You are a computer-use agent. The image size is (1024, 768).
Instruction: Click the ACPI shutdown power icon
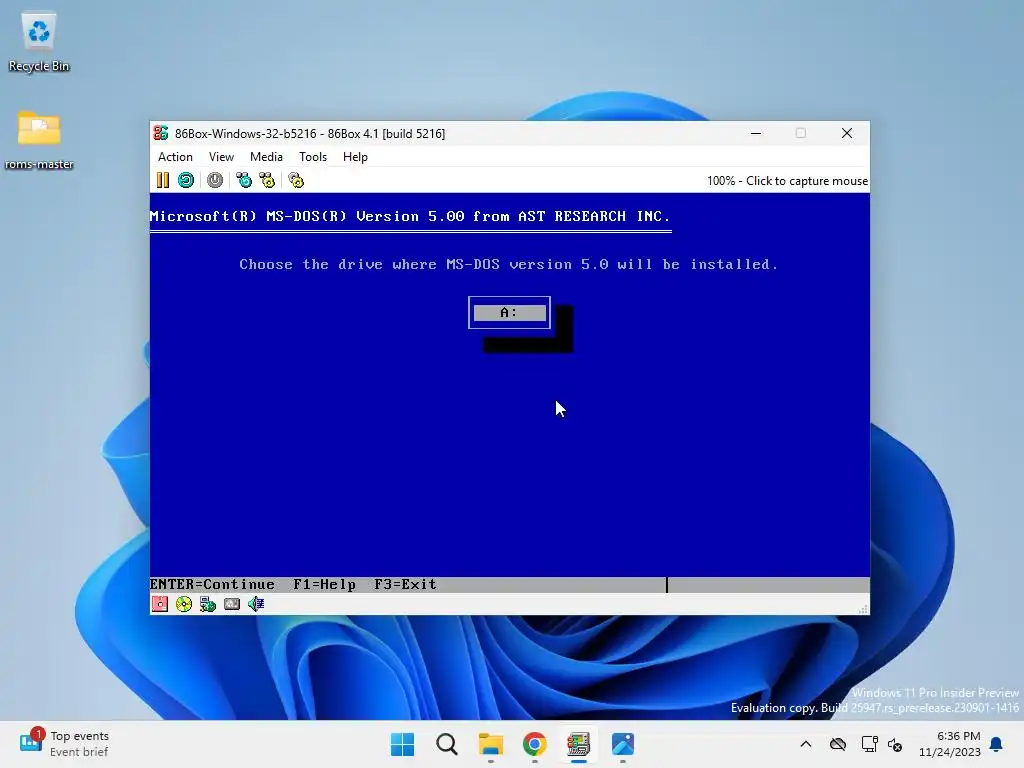tap(215, 180)
